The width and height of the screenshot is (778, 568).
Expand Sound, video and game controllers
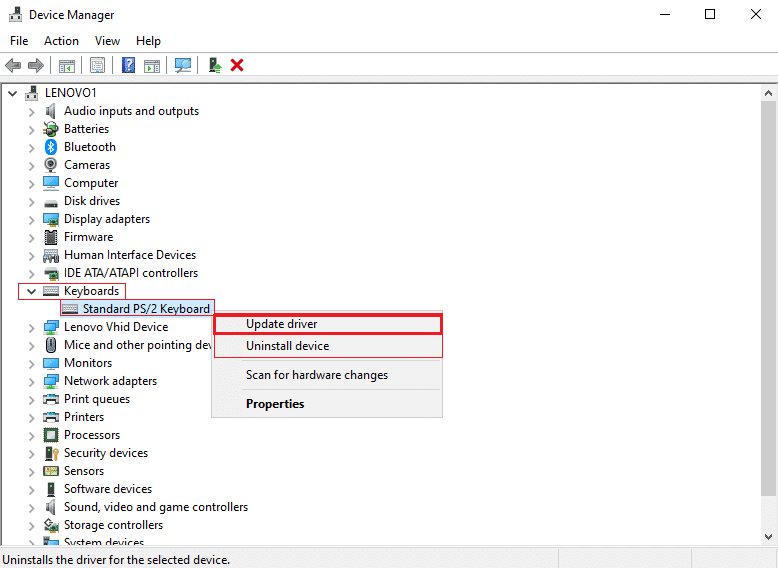click(x=31, y=507)
